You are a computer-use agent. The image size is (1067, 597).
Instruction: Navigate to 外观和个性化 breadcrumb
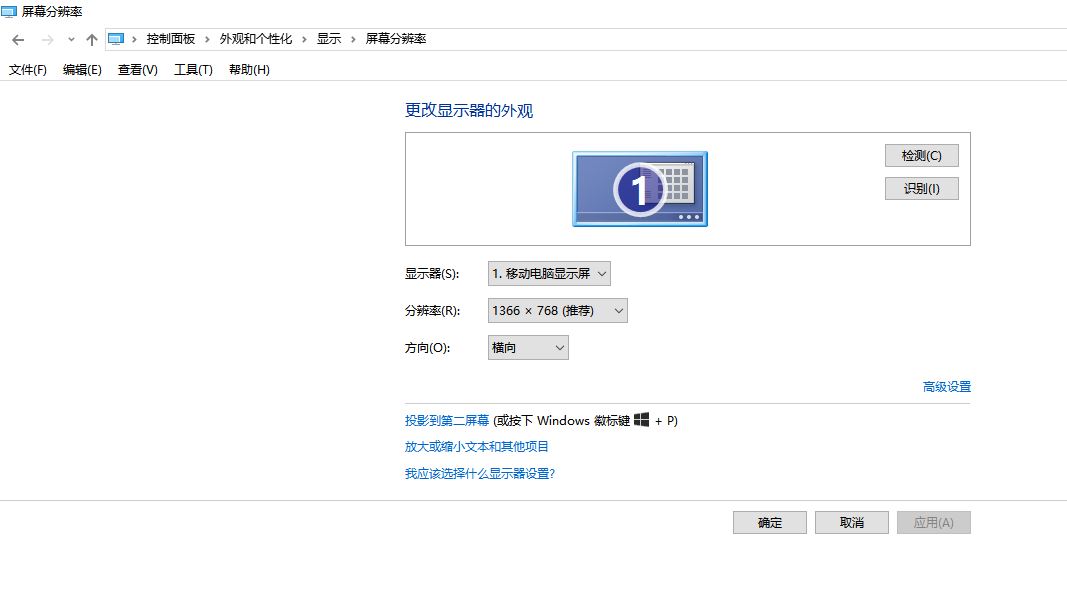pos(256,39)
